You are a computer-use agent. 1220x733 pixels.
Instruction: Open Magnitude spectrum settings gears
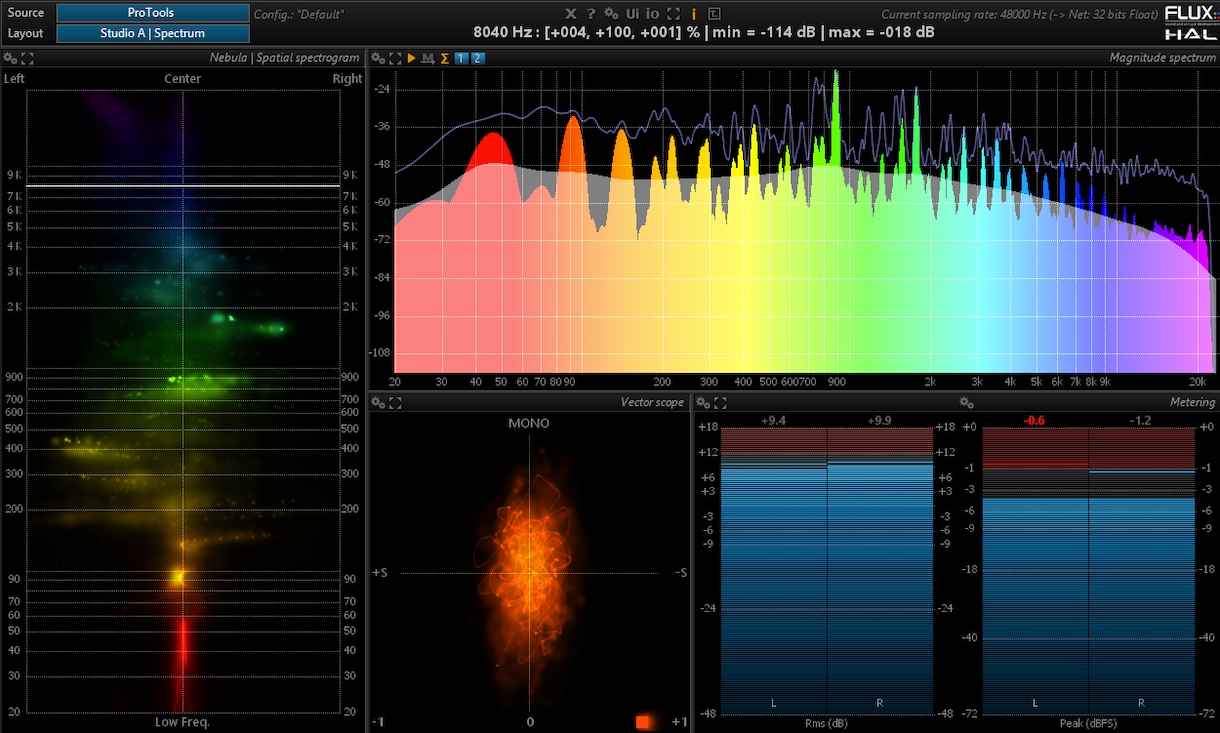point(378,58)
